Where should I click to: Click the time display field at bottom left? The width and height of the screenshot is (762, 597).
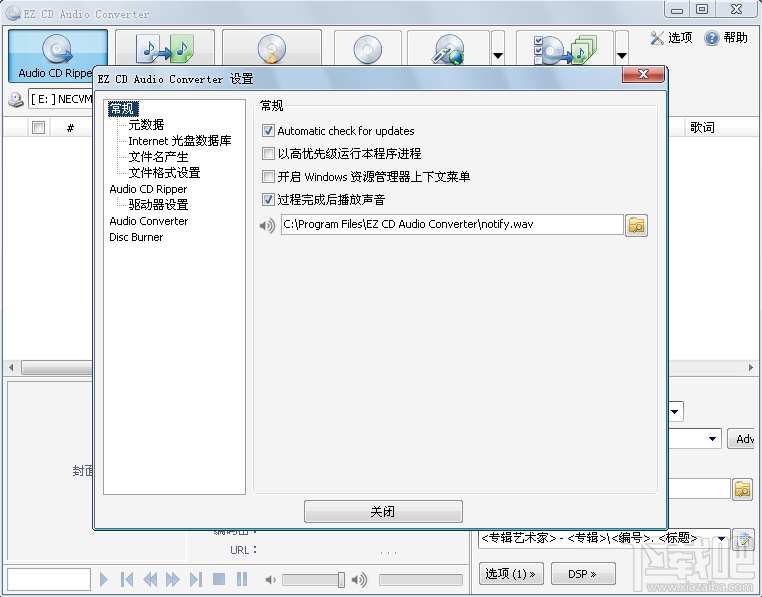click(x=49, y=579)
